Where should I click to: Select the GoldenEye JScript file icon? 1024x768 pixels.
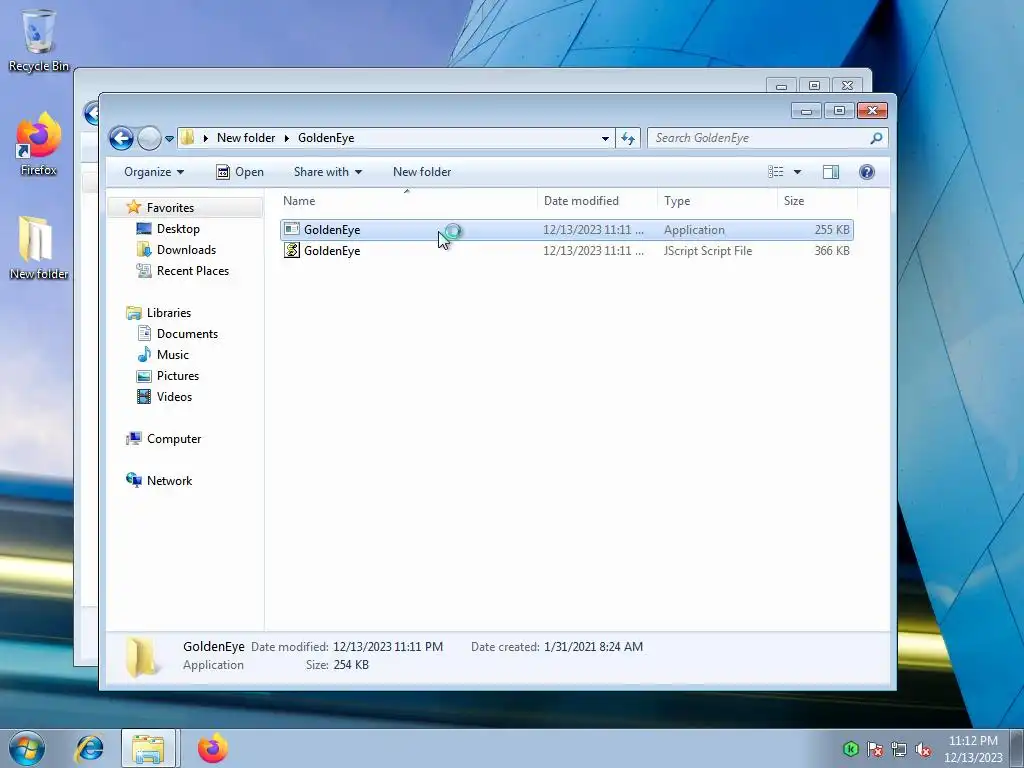click(x=292, y=250)
